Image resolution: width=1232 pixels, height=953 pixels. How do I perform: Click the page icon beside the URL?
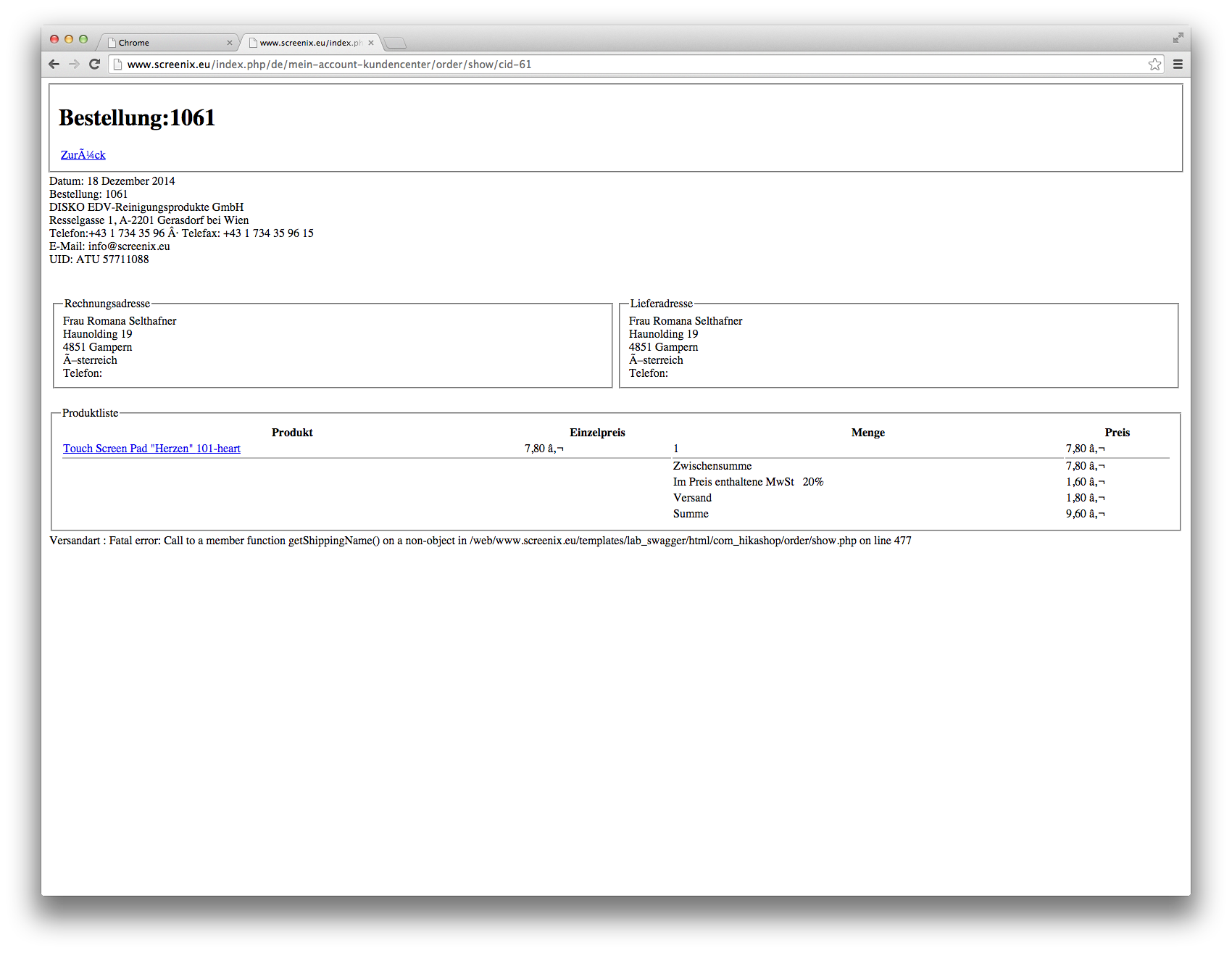click(117, 64)
